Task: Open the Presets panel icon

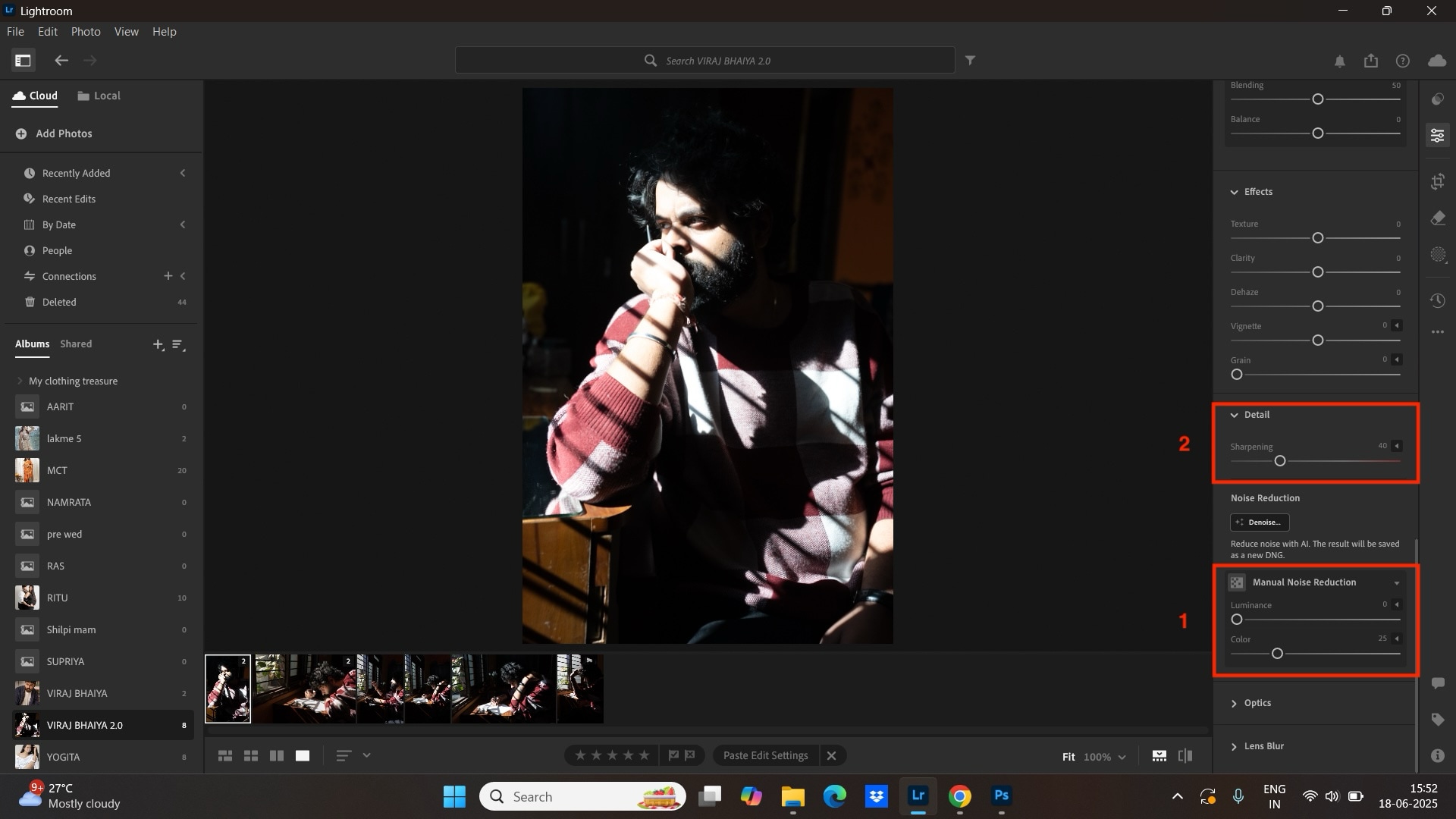Action: point(1438,99)
